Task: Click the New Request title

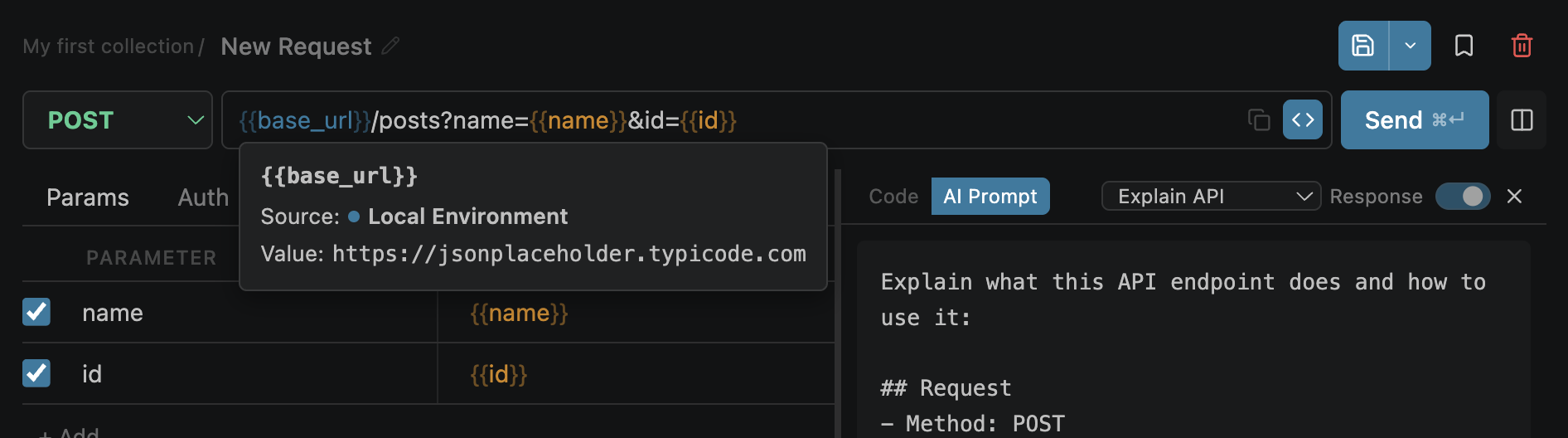Action: click(x=296, y=46)
